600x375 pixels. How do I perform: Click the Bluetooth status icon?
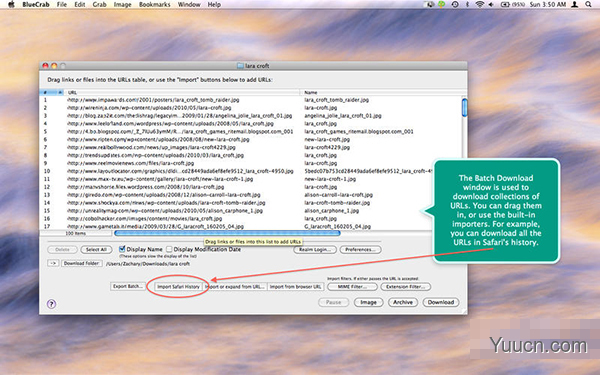click(468, 5)
